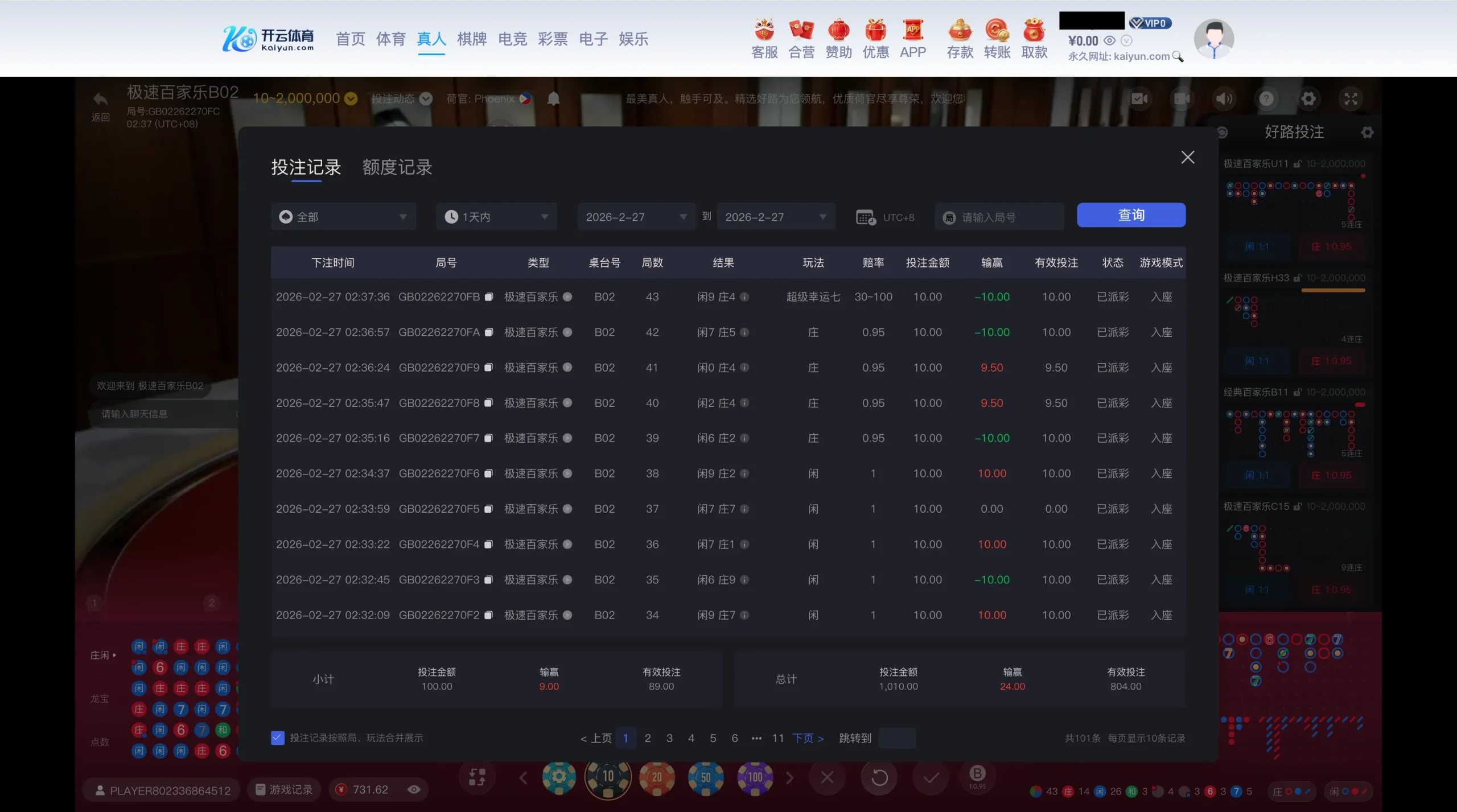1457x812 pixels.
Task: Open the 存款 deposit icon
Action: [960, 30]
